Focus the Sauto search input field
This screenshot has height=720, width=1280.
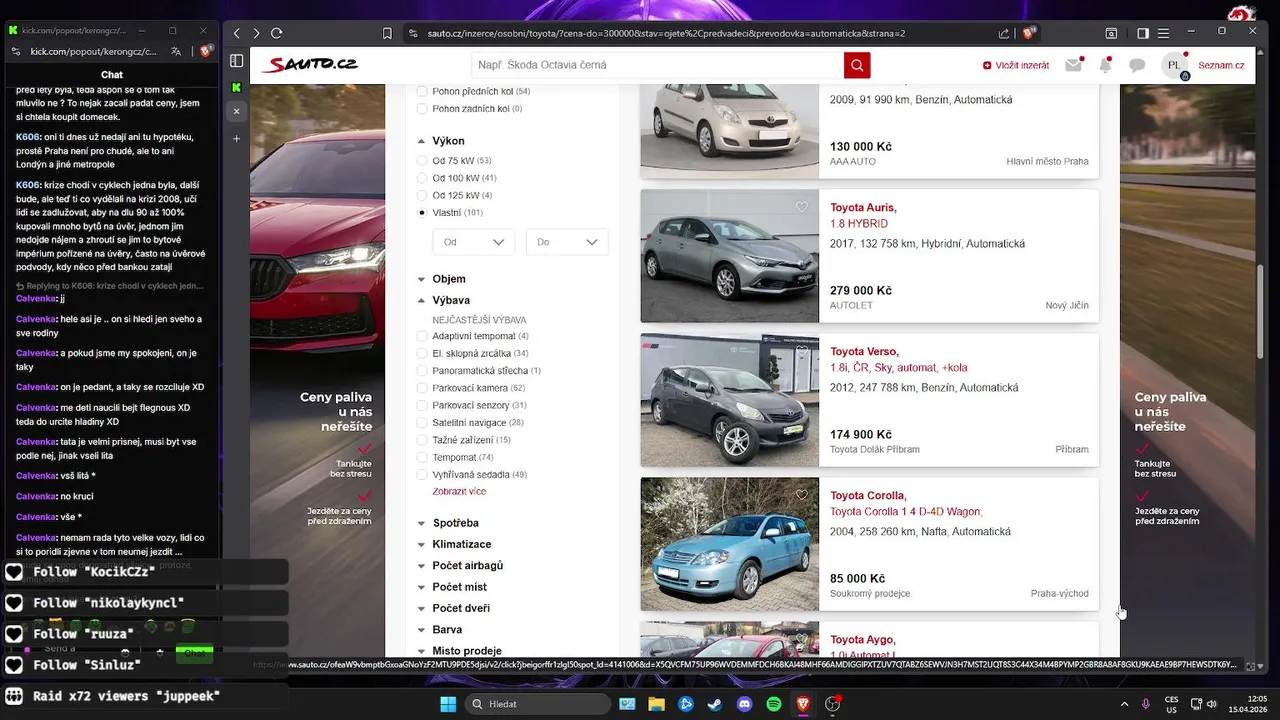point(658,65)
